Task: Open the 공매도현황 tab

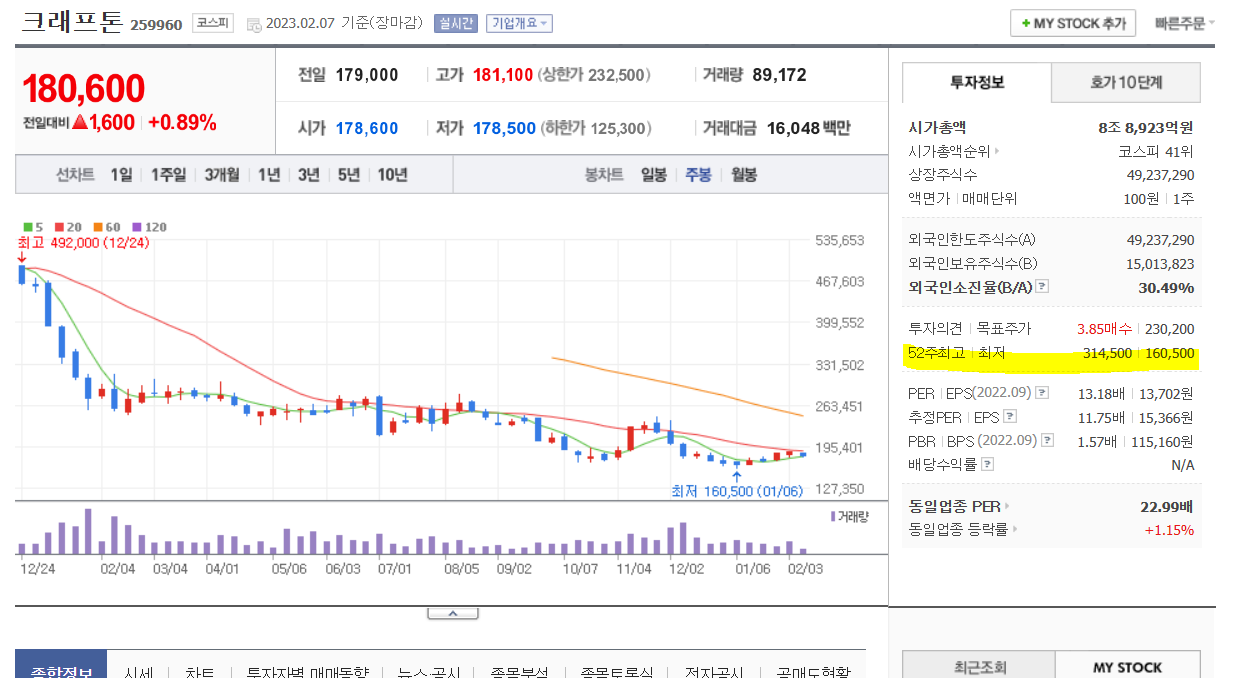Action: click(x=813, y=671)
